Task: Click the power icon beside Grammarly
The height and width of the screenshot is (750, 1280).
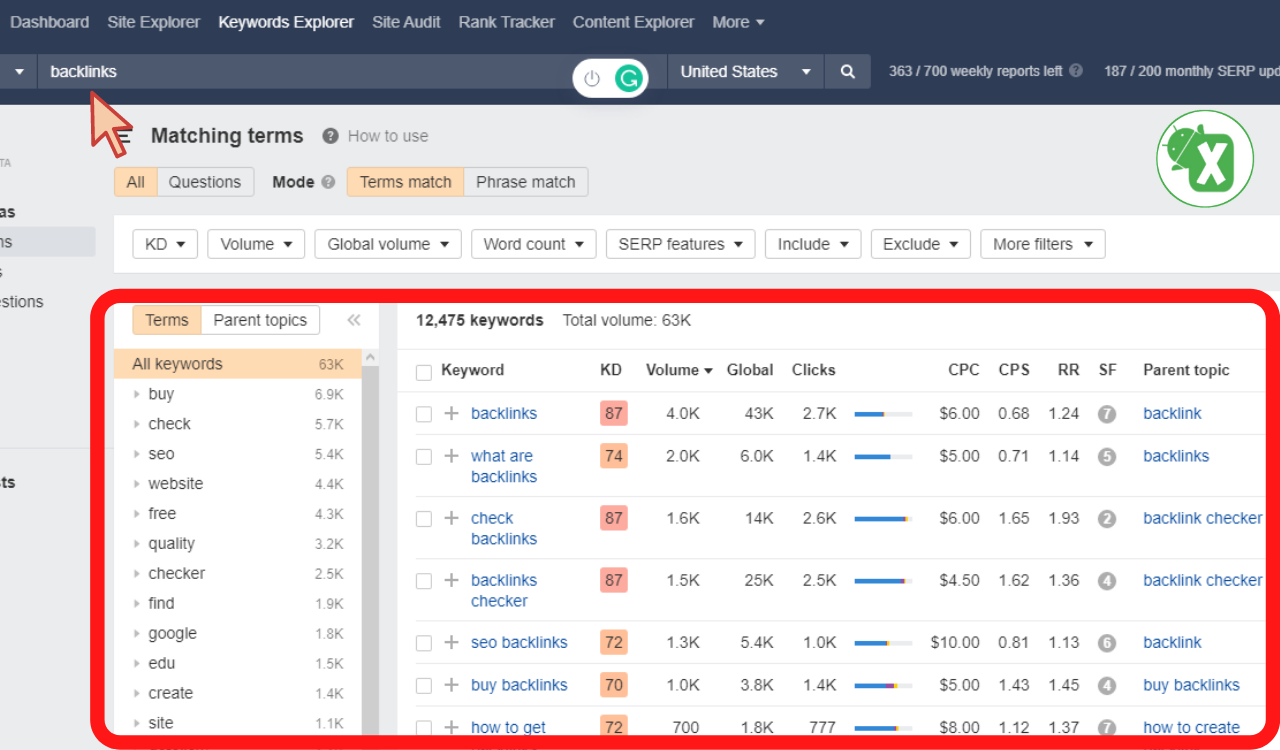Action: [x=592, y=78]
